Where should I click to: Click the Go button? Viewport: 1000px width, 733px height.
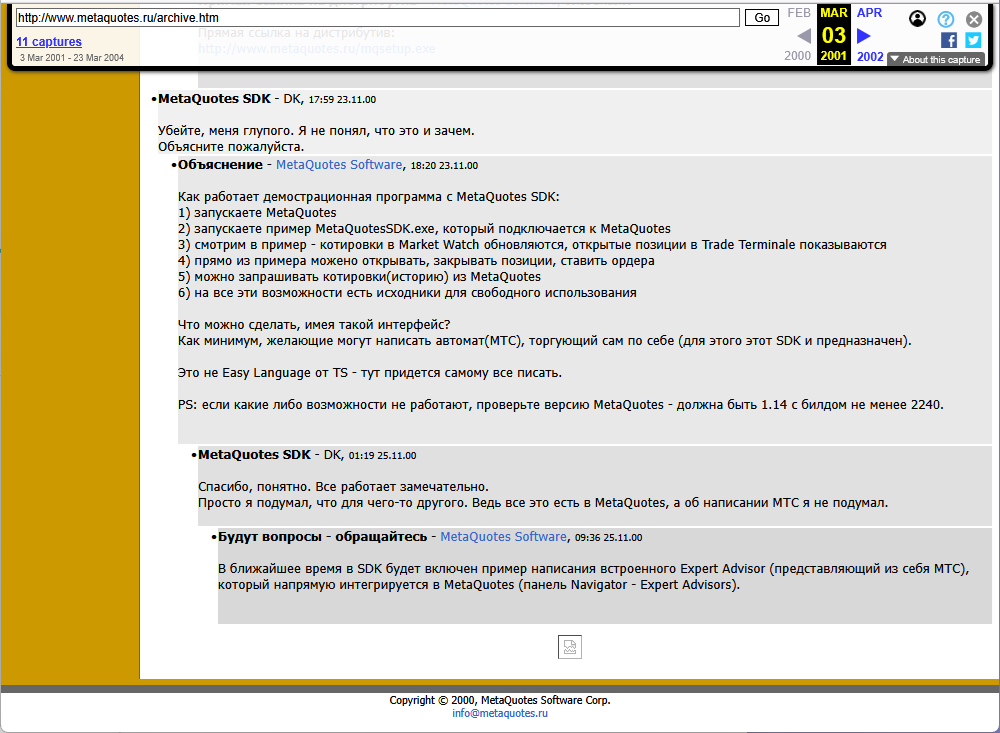coord(762,18)
